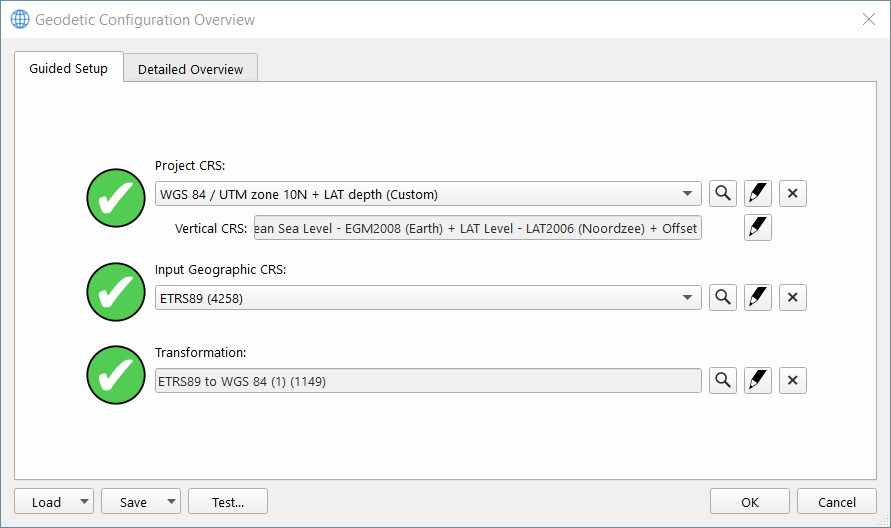Click in the Vertical CRS text field
Screen dimensions: 891x528
pos(477,229)
